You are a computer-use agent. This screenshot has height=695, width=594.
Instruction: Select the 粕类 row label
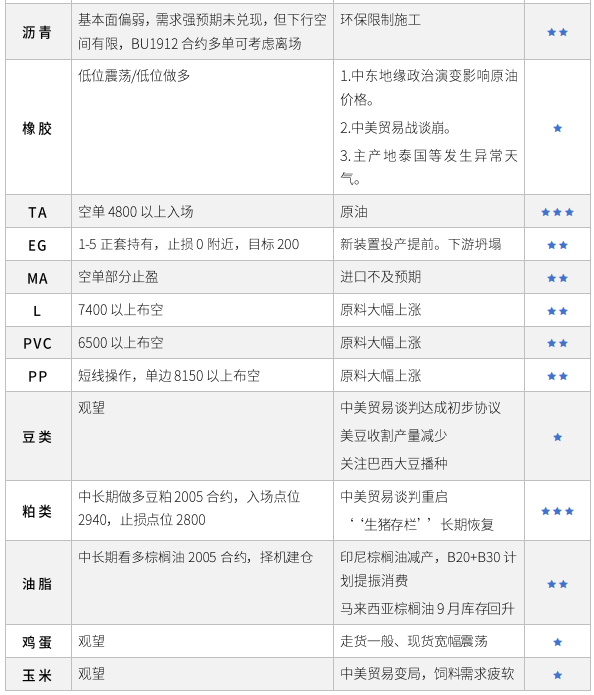[x=37, y=511]
